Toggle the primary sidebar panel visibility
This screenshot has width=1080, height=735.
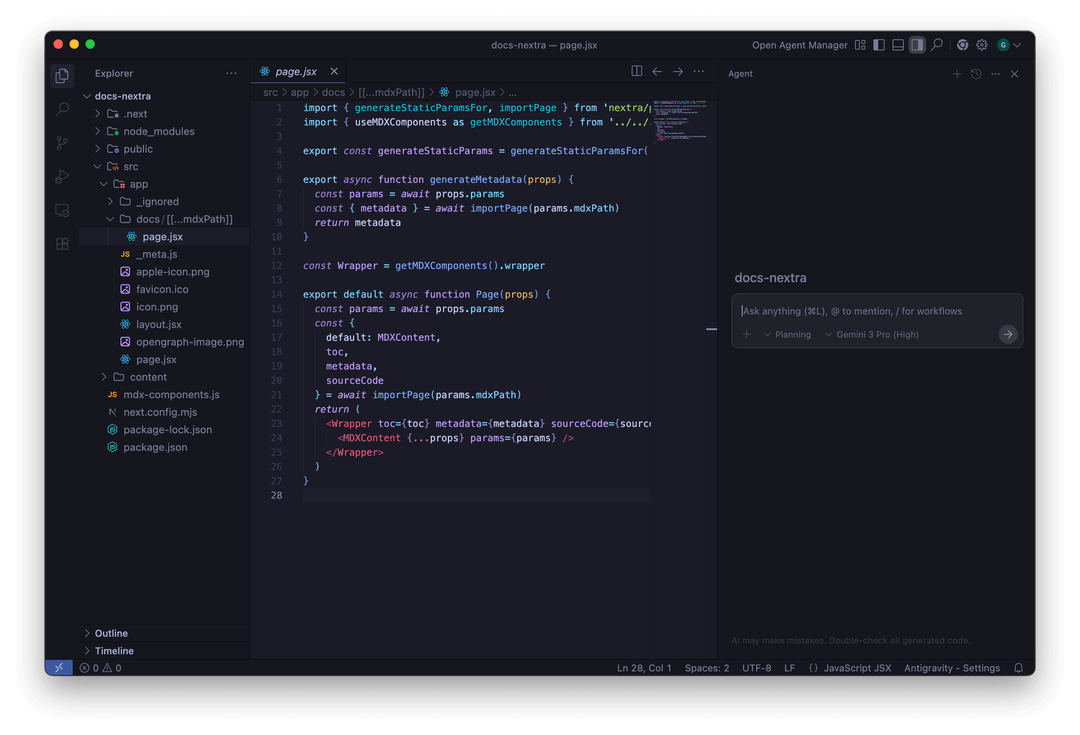point(878,44)
